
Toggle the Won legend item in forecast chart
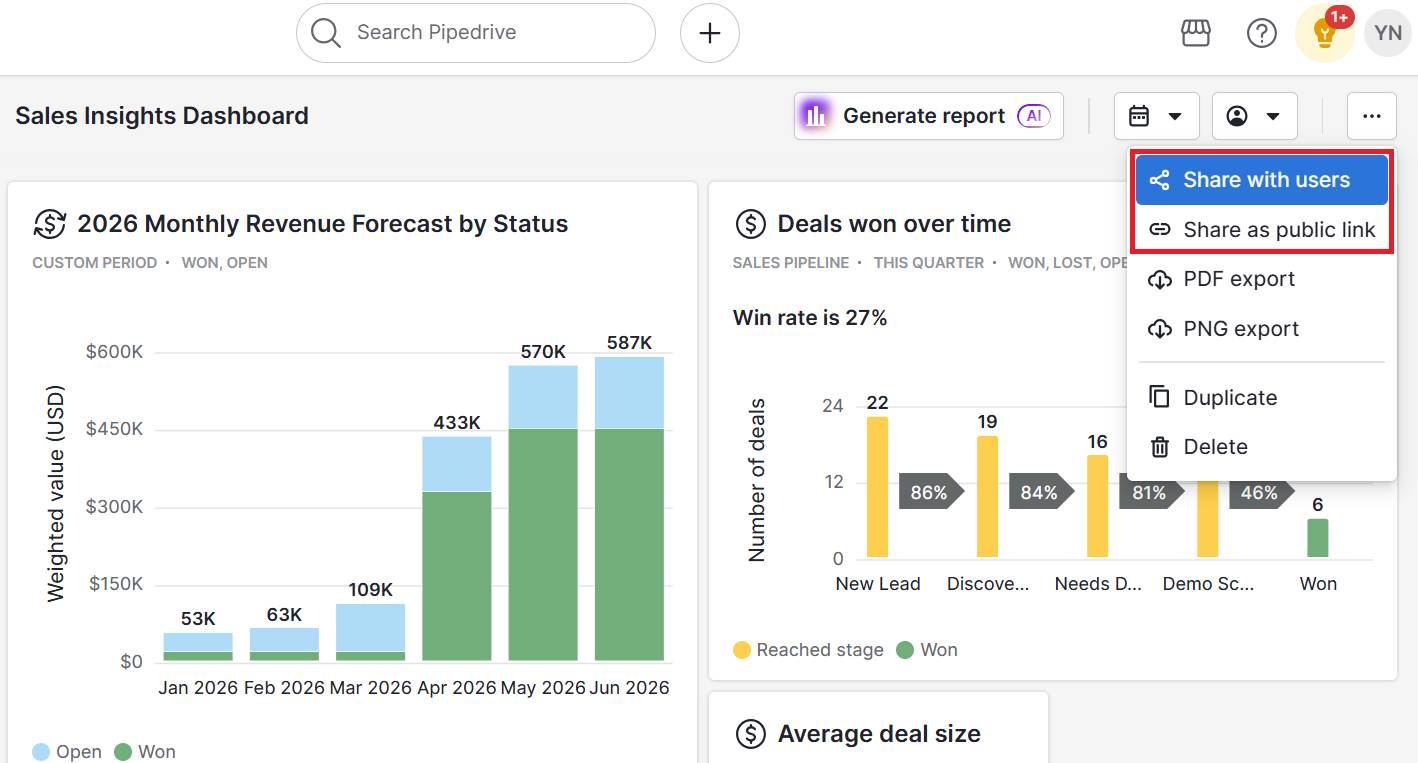[146, 752]
